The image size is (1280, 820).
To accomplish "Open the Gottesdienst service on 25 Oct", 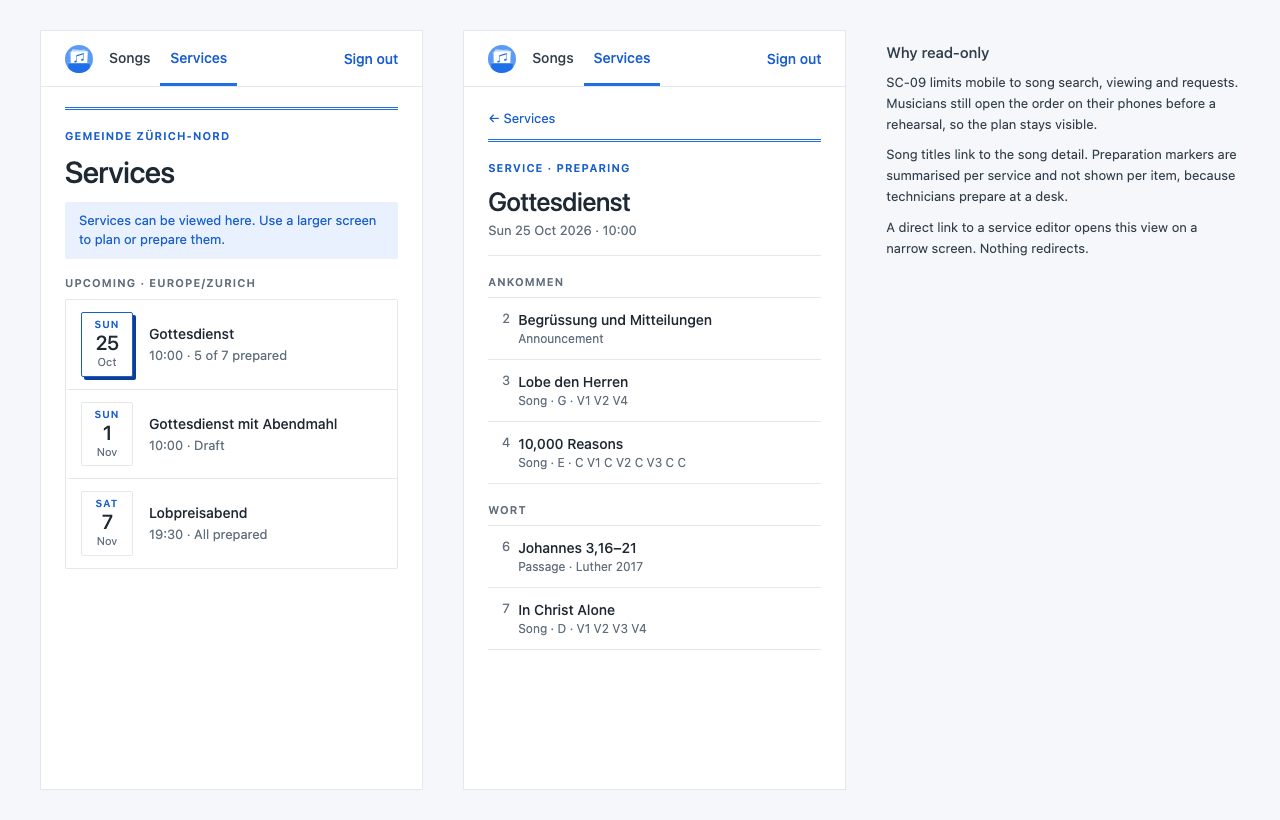I will coord(231,344).
